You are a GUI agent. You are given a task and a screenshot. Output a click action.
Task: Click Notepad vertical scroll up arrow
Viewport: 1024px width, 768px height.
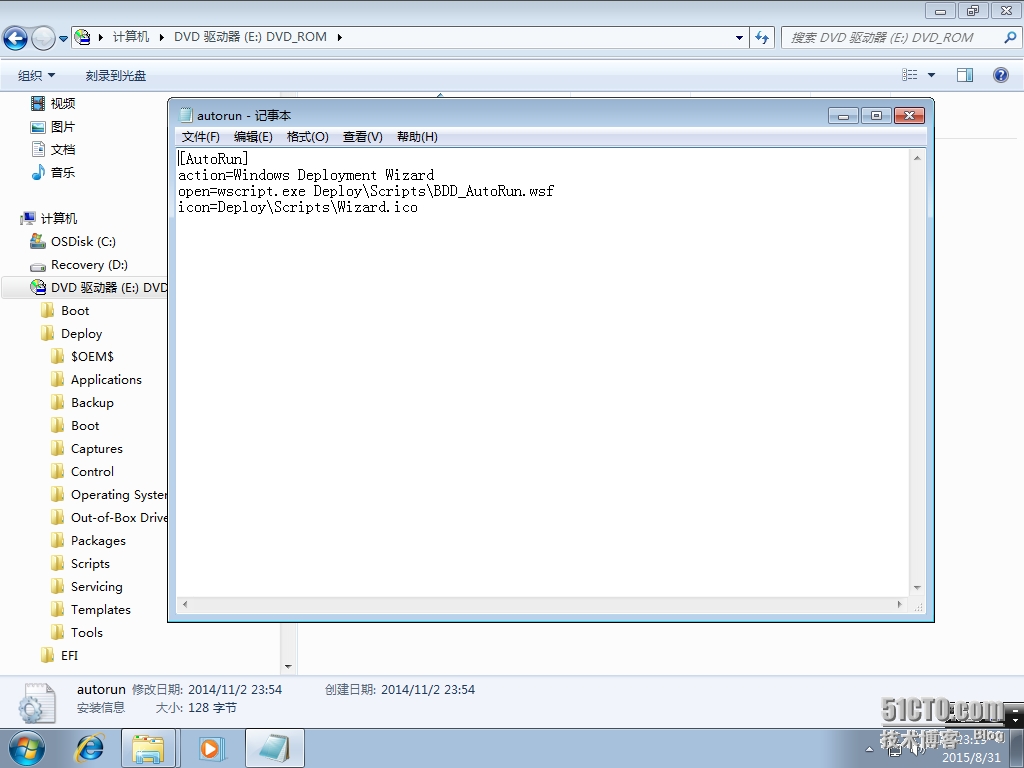917,158
